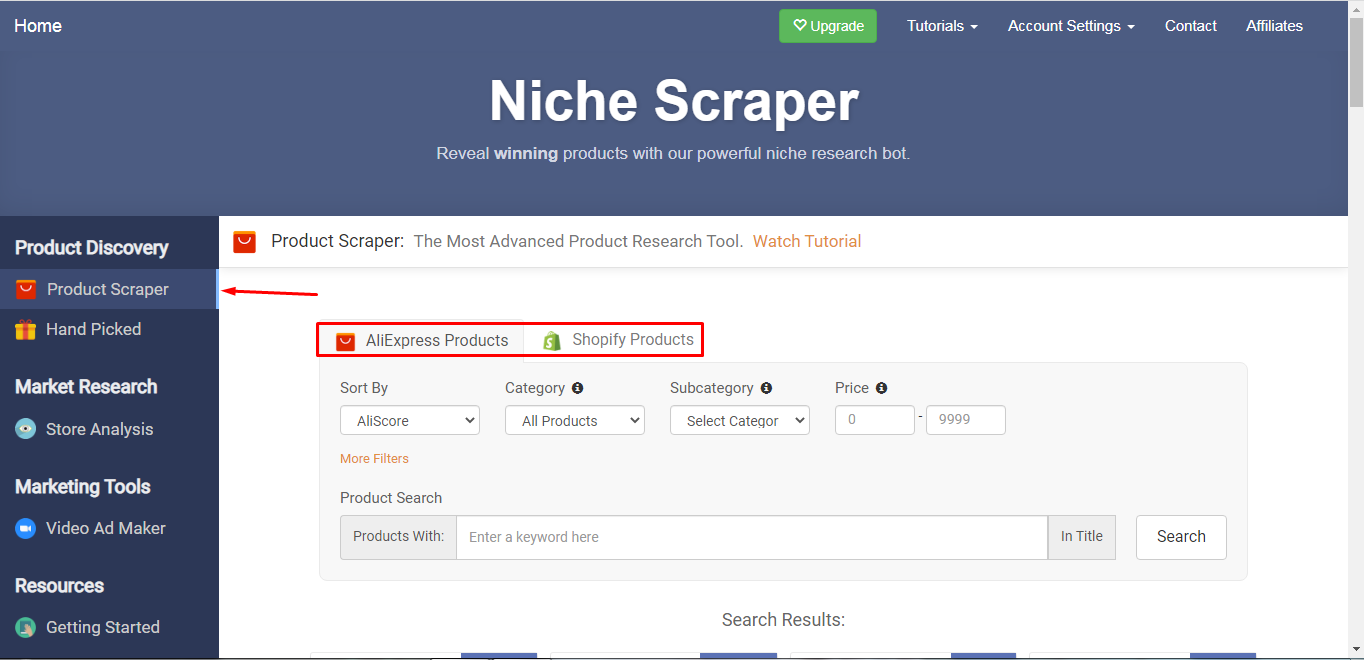Viewport: 1364px width, 660px height.
Task: Click the Products With label
Action: click(x=398, y=537)
